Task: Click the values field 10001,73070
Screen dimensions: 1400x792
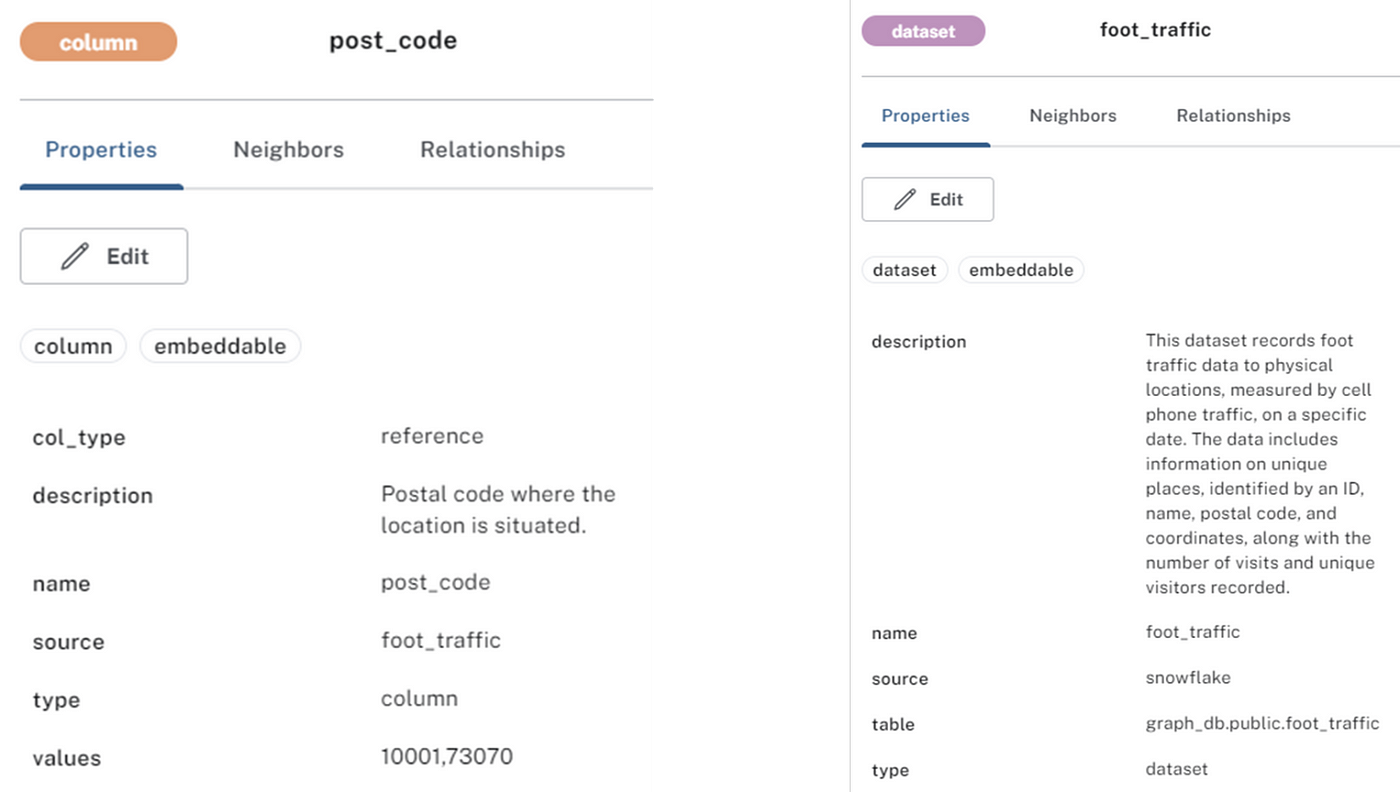Action: 447,756
